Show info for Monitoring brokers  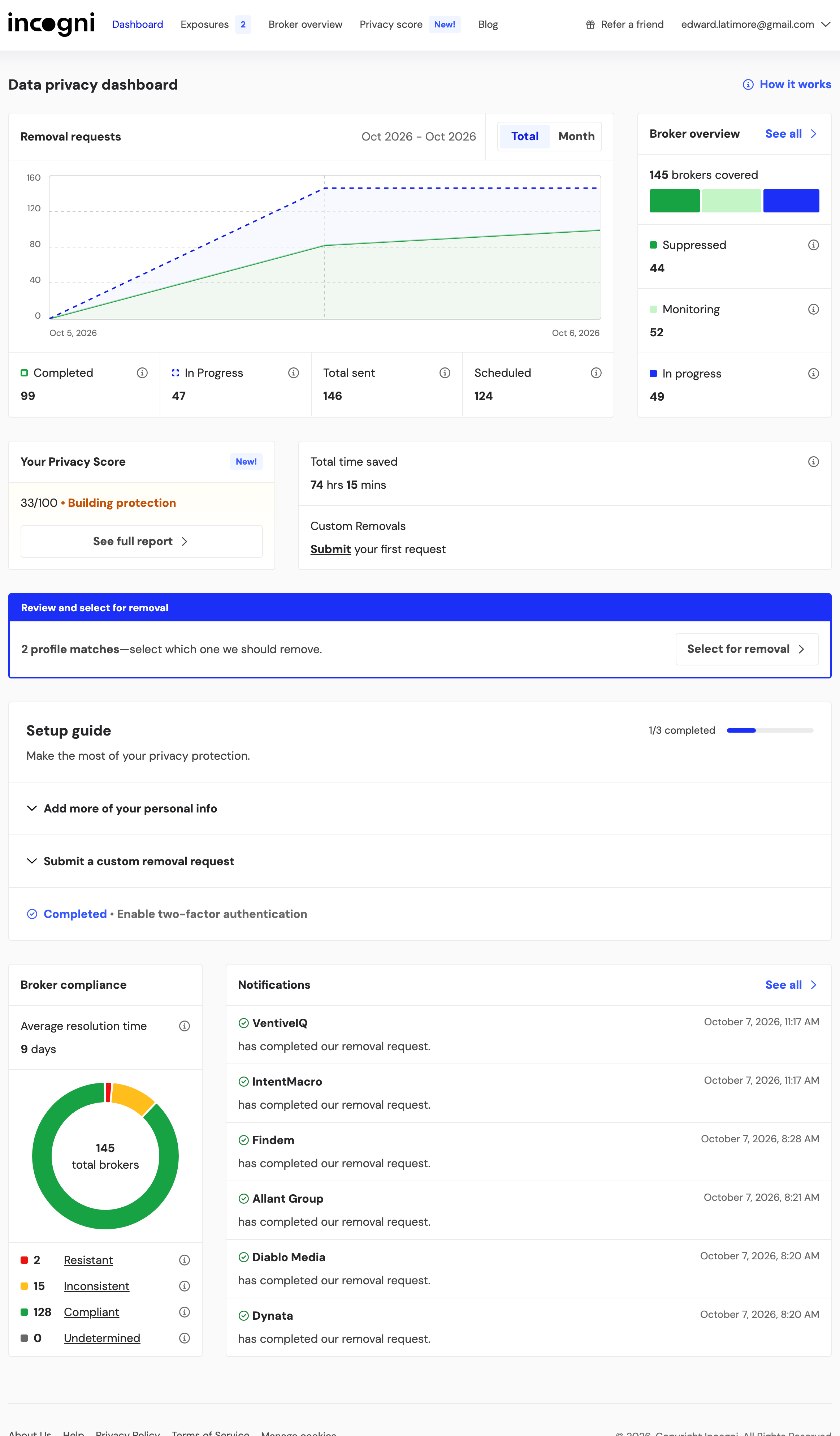tap(814, 310)
